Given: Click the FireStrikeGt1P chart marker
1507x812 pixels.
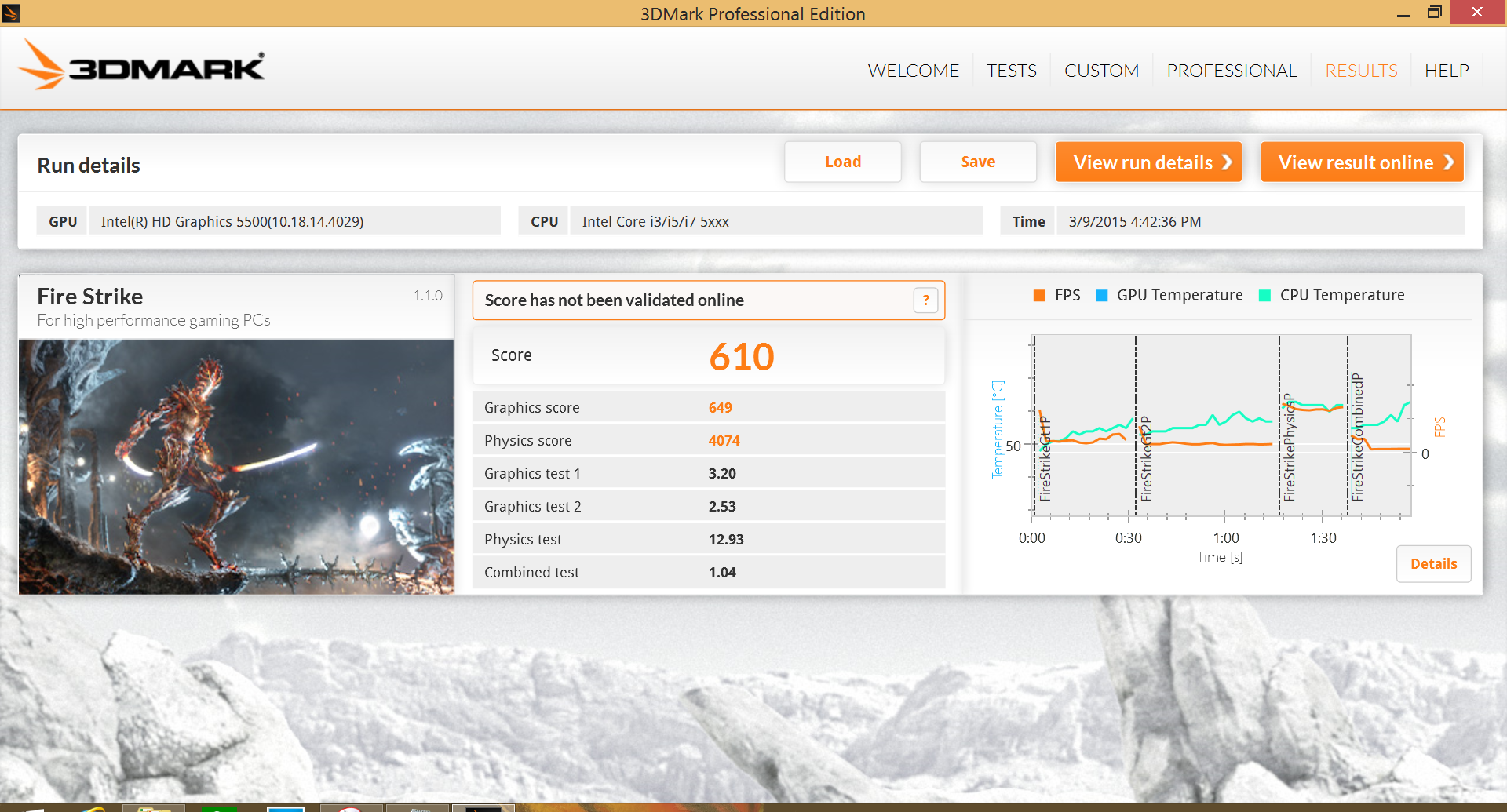Looking at the screenshot, I should (x=1045, y=459).
